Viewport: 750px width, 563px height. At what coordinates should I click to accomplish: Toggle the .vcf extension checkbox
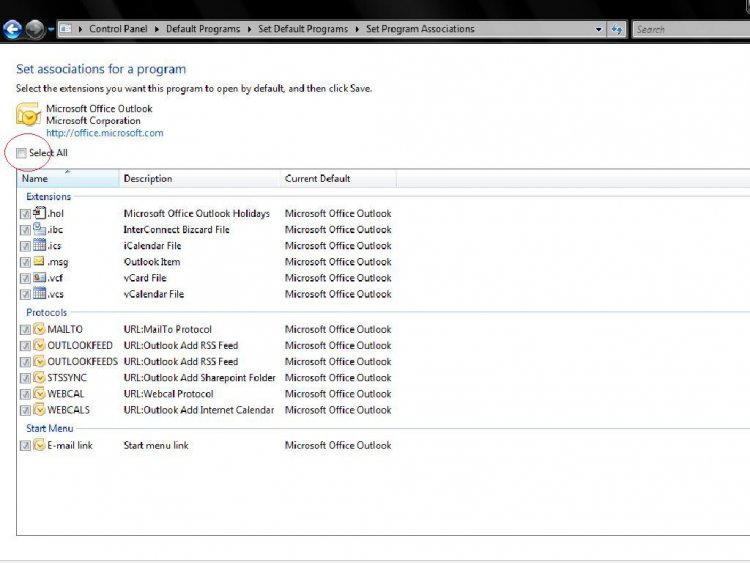(x=25, y=278)
